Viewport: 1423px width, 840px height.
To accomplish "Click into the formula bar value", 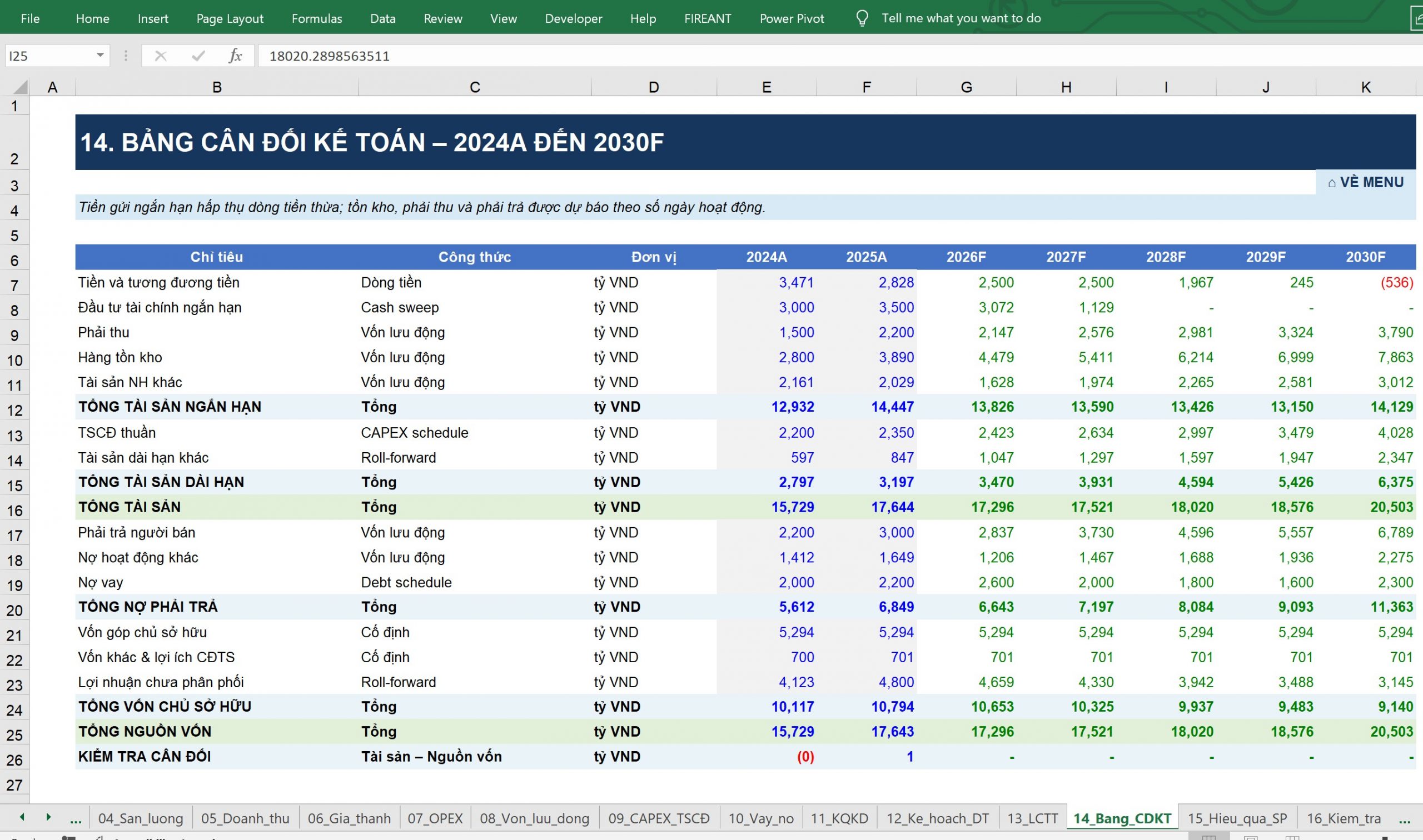I will [838, 56].
